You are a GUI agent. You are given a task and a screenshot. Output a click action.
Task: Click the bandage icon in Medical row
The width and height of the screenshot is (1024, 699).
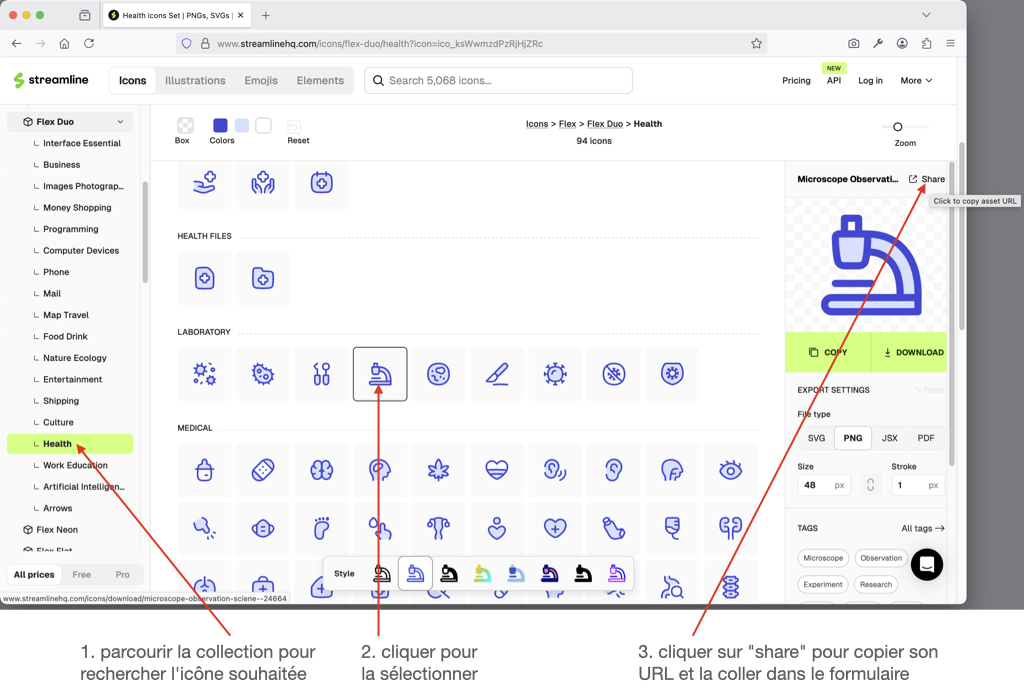click(x=263, y=470)
